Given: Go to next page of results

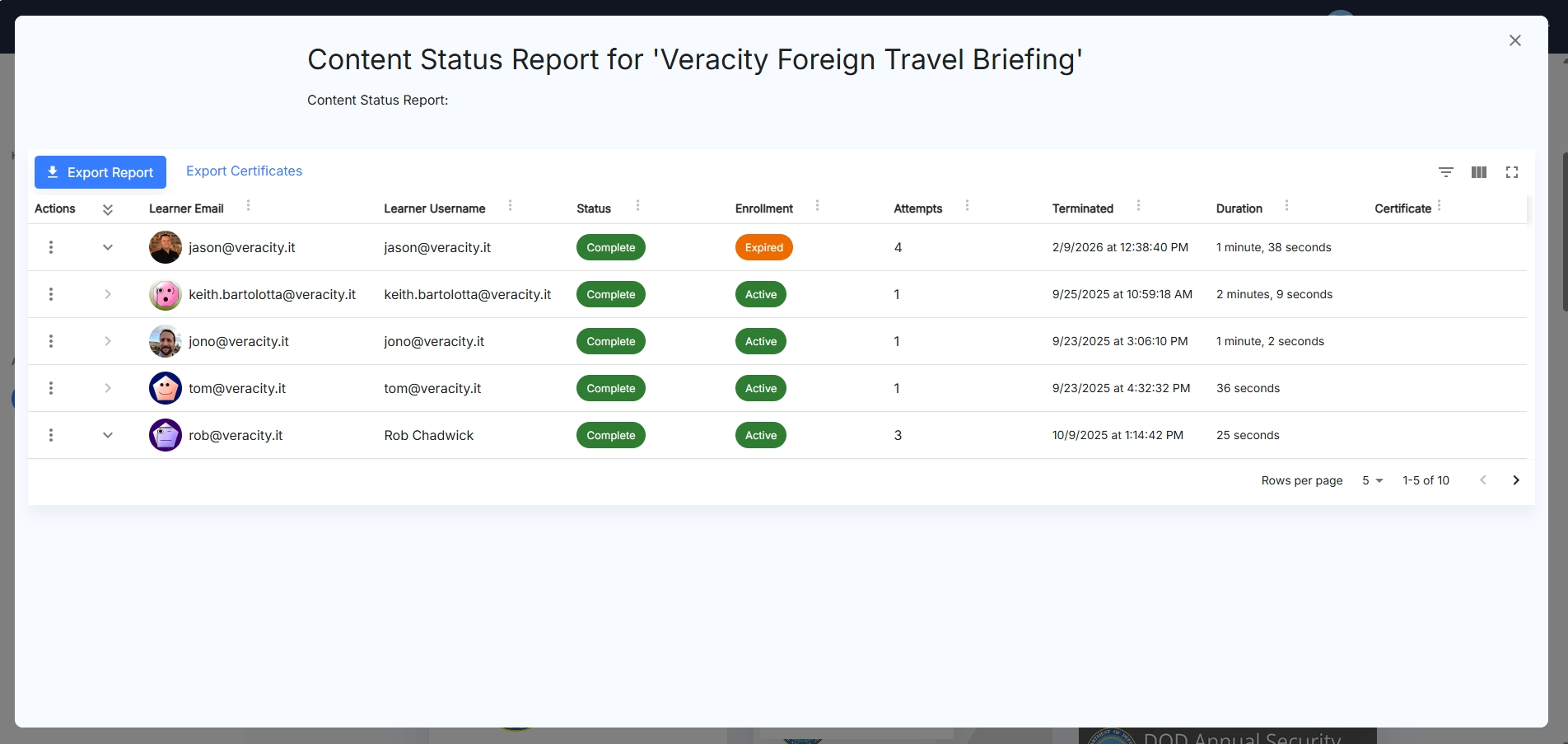Looking at the screenshot, I should [1515, 480].
